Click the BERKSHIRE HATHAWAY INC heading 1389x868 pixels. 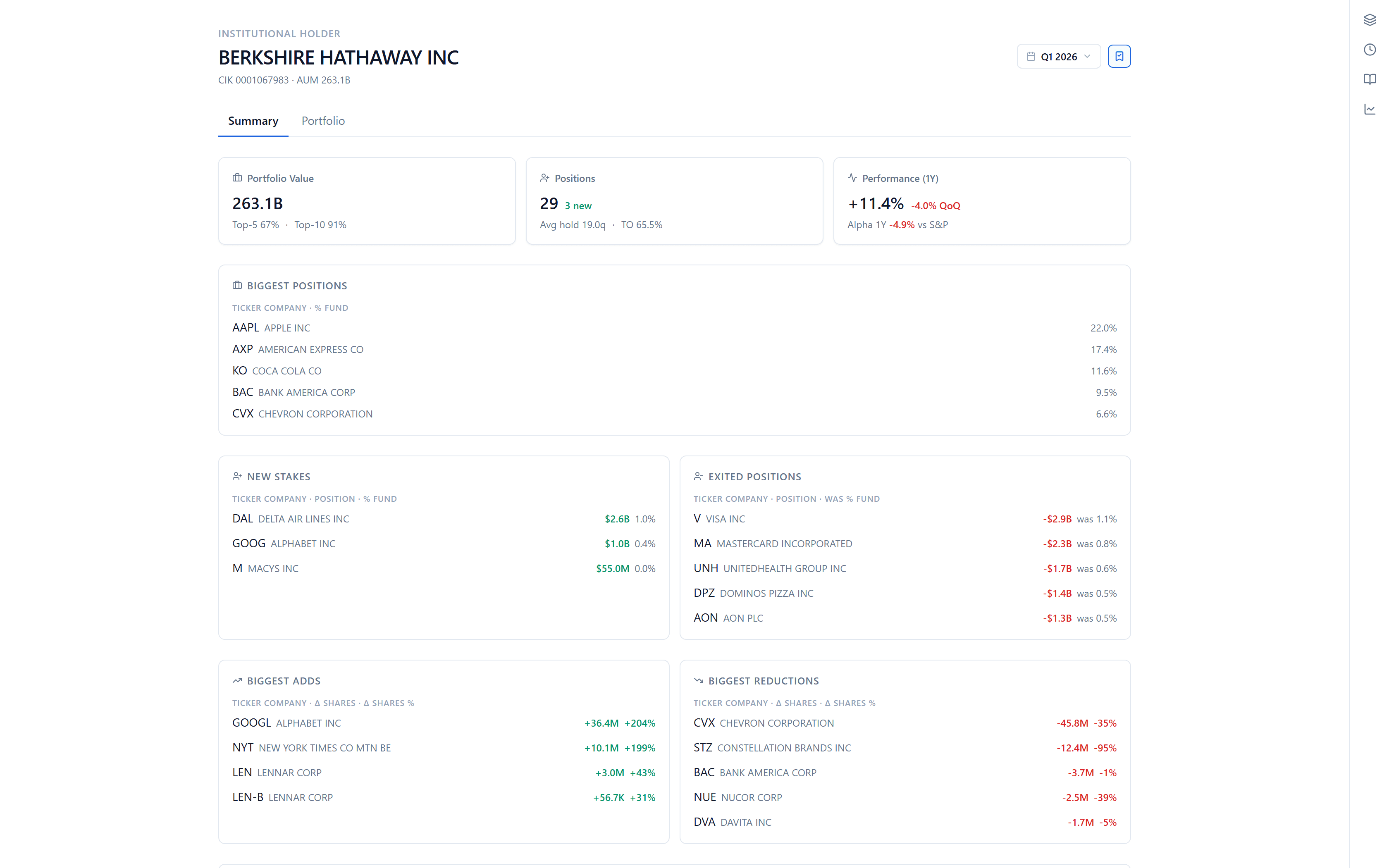(339, 57)
